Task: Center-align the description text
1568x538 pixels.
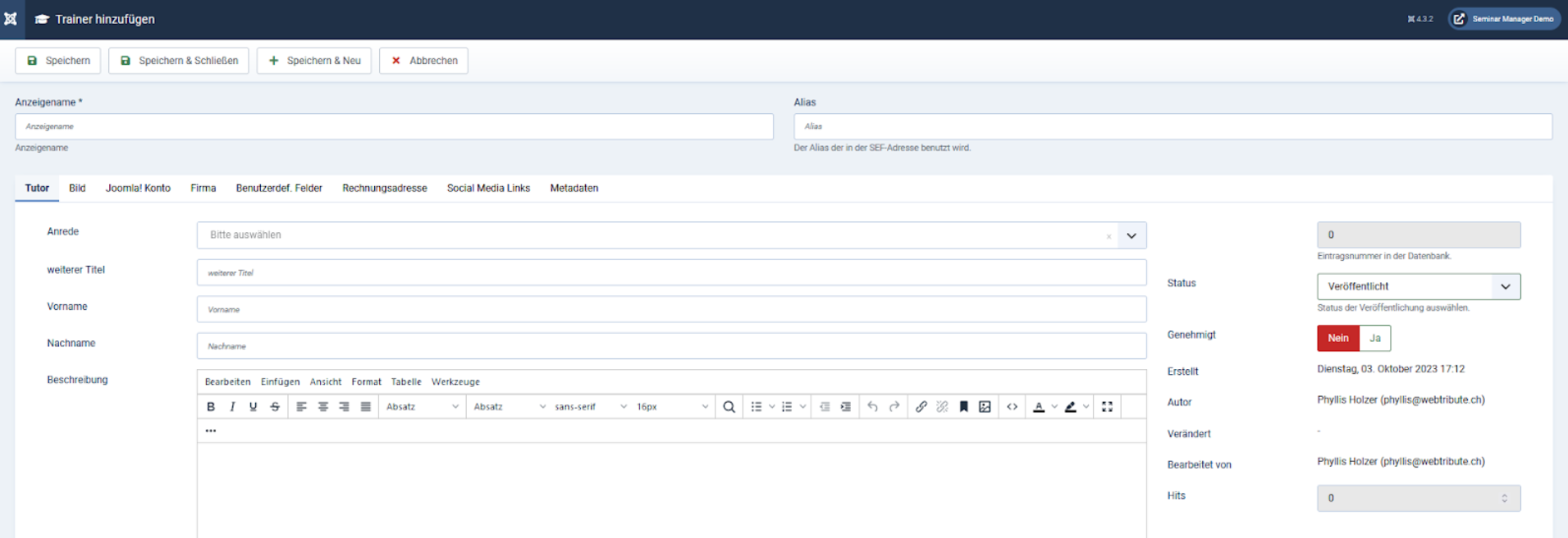Action: coord(323,407)
